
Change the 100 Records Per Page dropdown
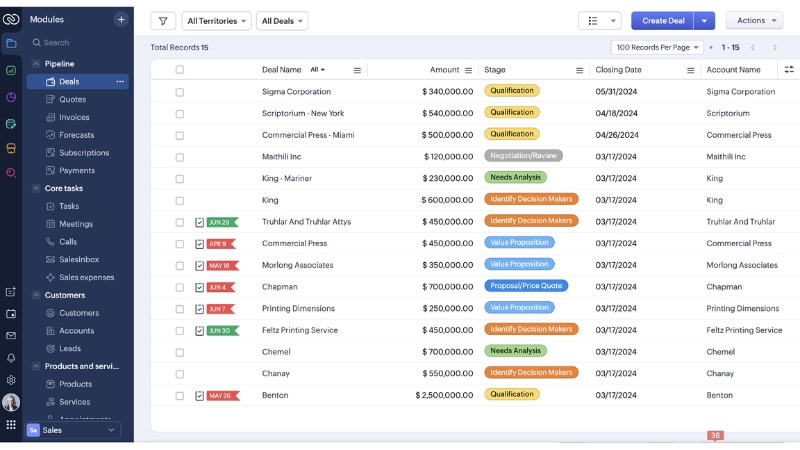(657, 47)
